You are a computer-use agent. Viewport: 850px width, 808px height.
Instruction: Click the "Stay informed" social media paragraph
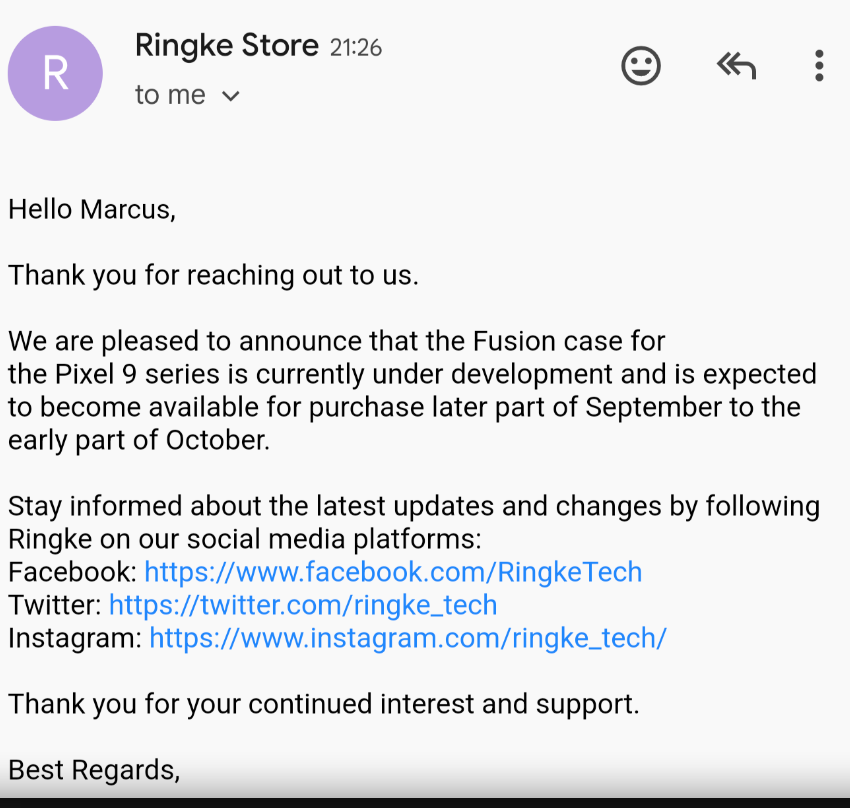414,522
